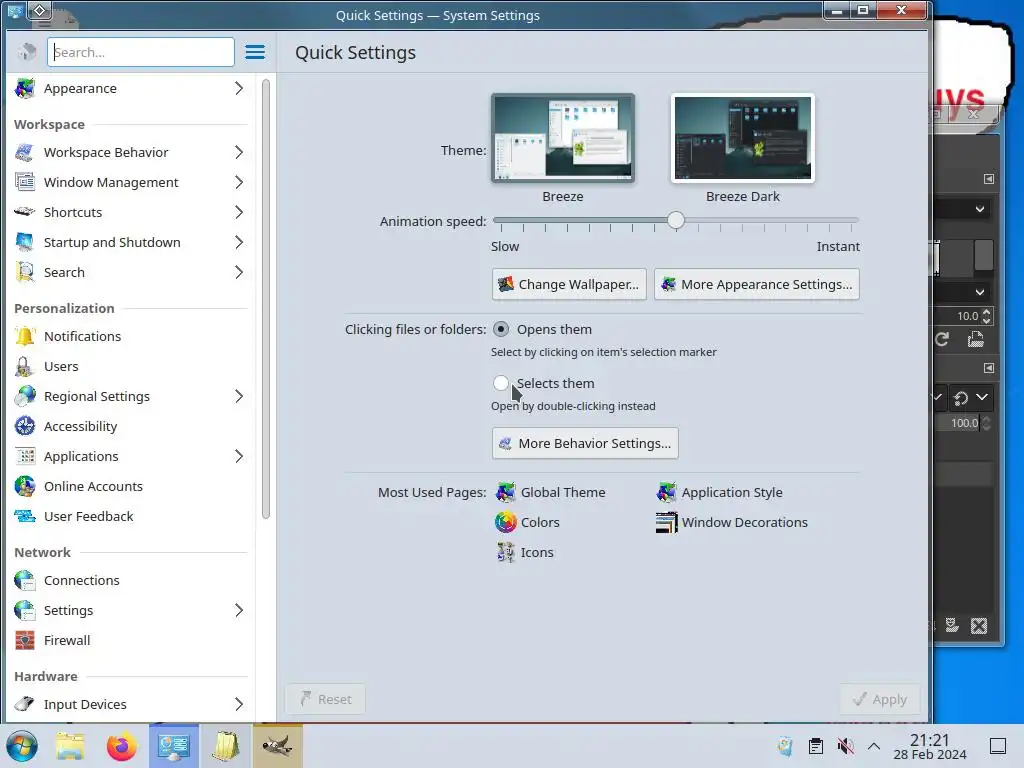This screenshot has height=768, width=1024.
Task: Open the hamburger menu next to search
Action: tap(255, 52)
